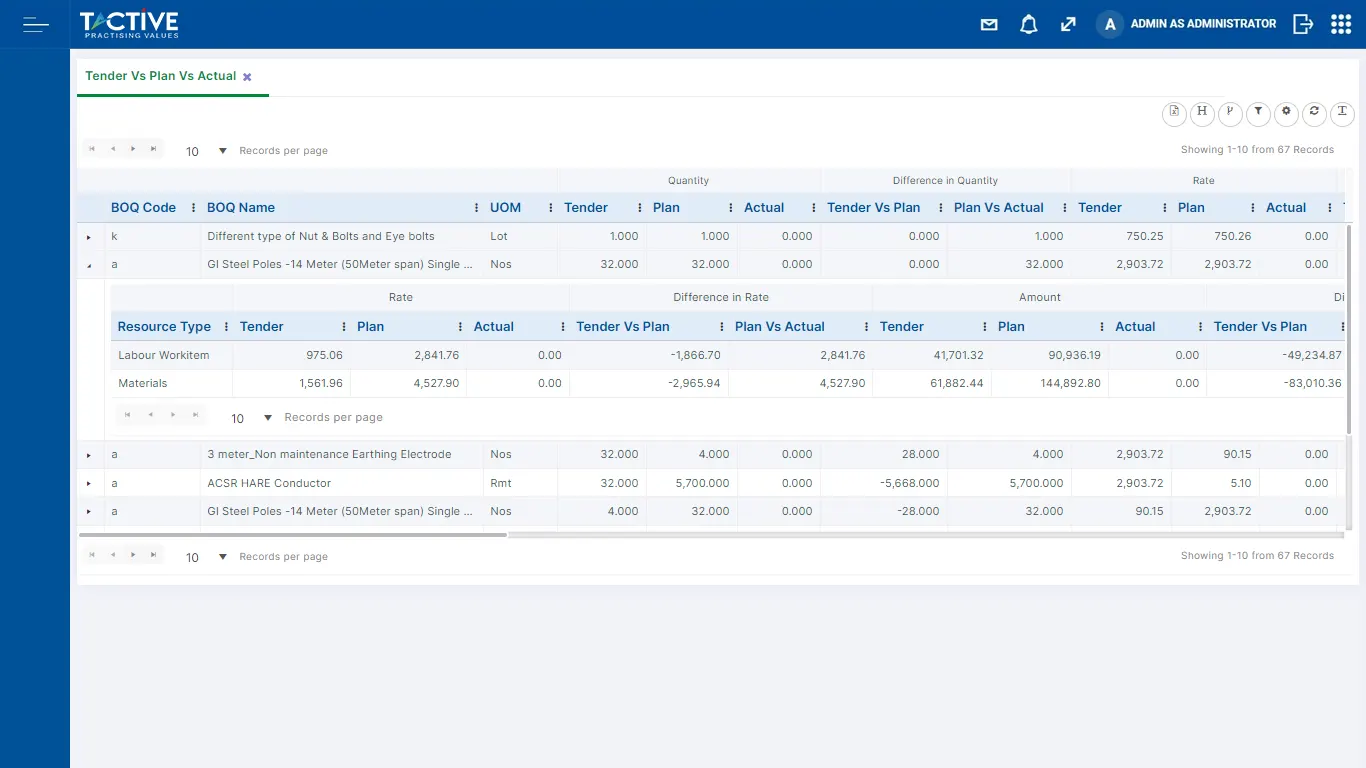1366x768 pixels.
Task: Go to next page in top pager
Action: [x=133, y=149]
